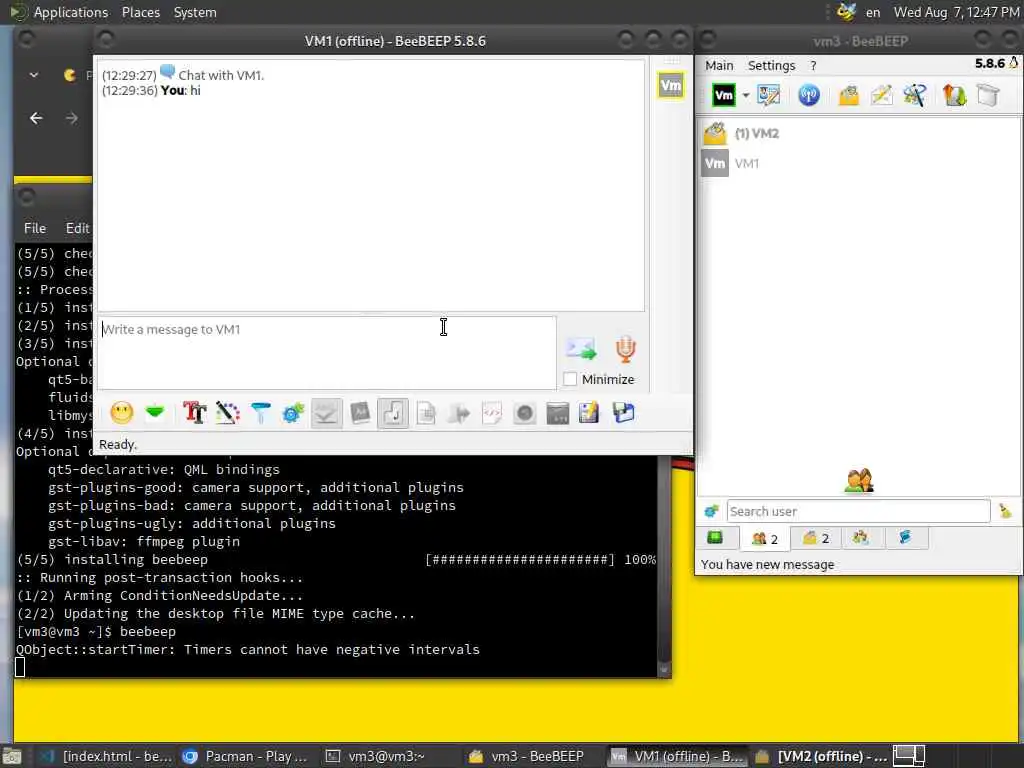1024x768 pixels.
Task: Click into the Search user field
Action: tap(858, 511)
